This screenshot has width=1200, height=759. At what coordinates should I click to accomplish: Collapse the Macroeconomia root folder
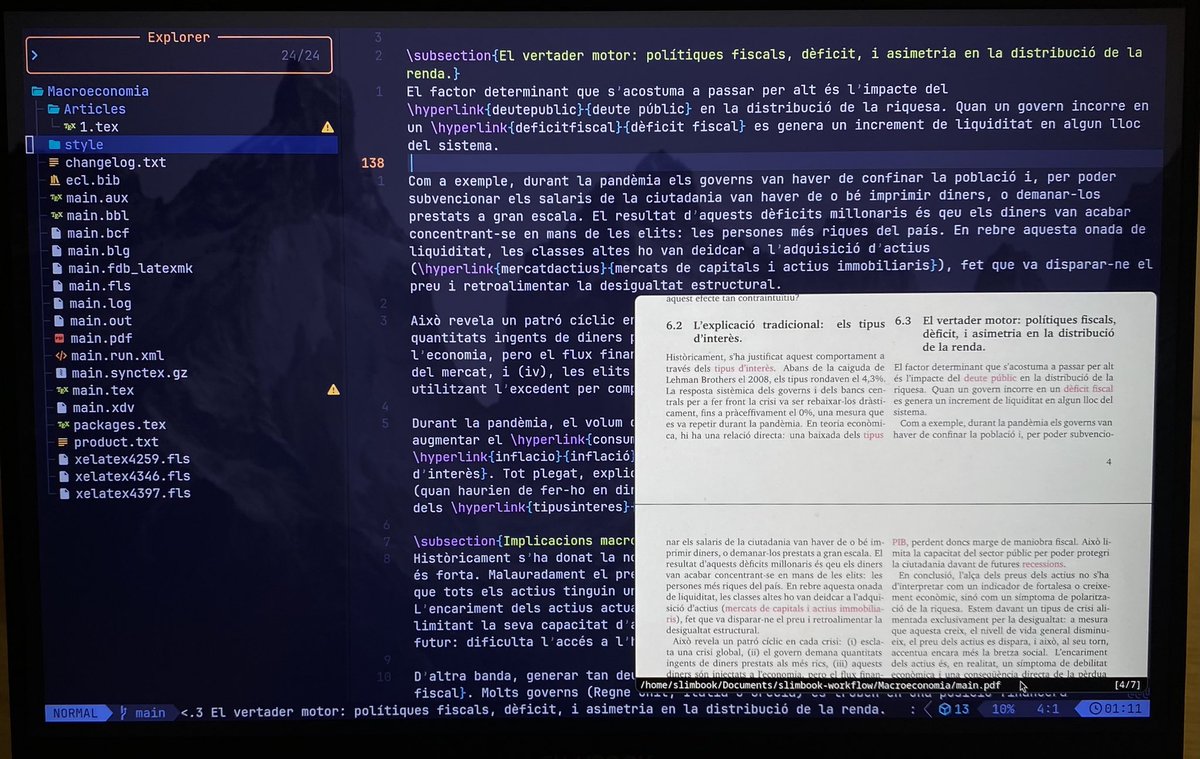click(97, 91)
